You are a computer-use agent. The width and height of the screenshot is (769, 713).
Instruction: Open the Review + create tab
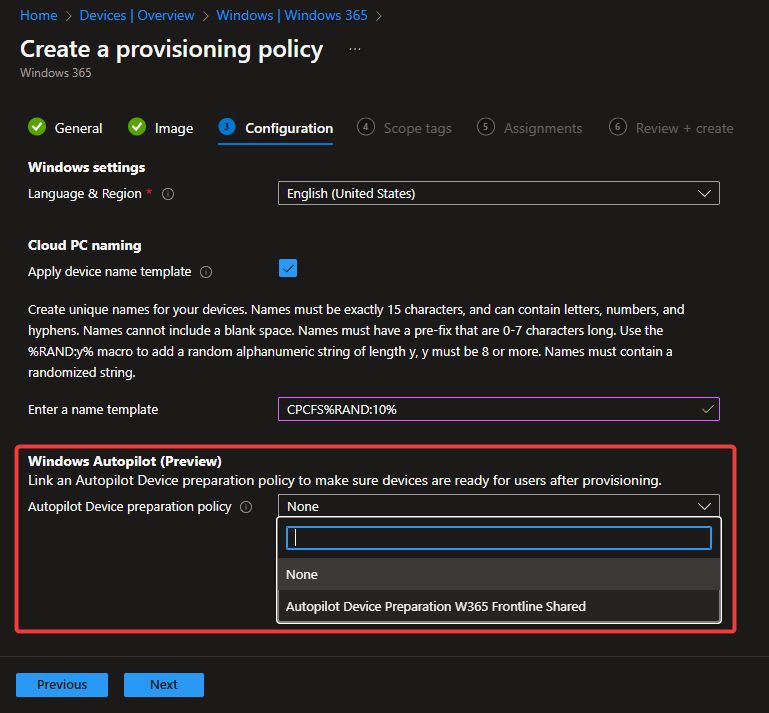[x=671, y=127]
